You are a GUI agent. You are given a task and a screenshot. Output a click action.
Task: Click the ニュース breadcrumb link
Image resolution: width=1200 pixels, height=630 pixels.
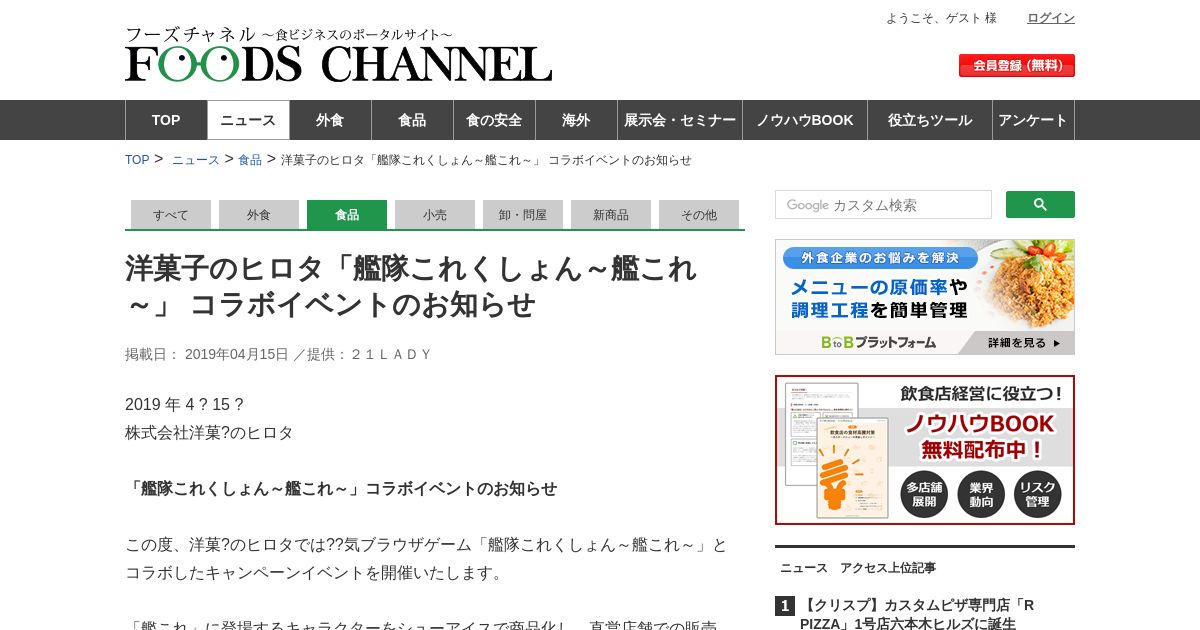(x=195, y=160)
